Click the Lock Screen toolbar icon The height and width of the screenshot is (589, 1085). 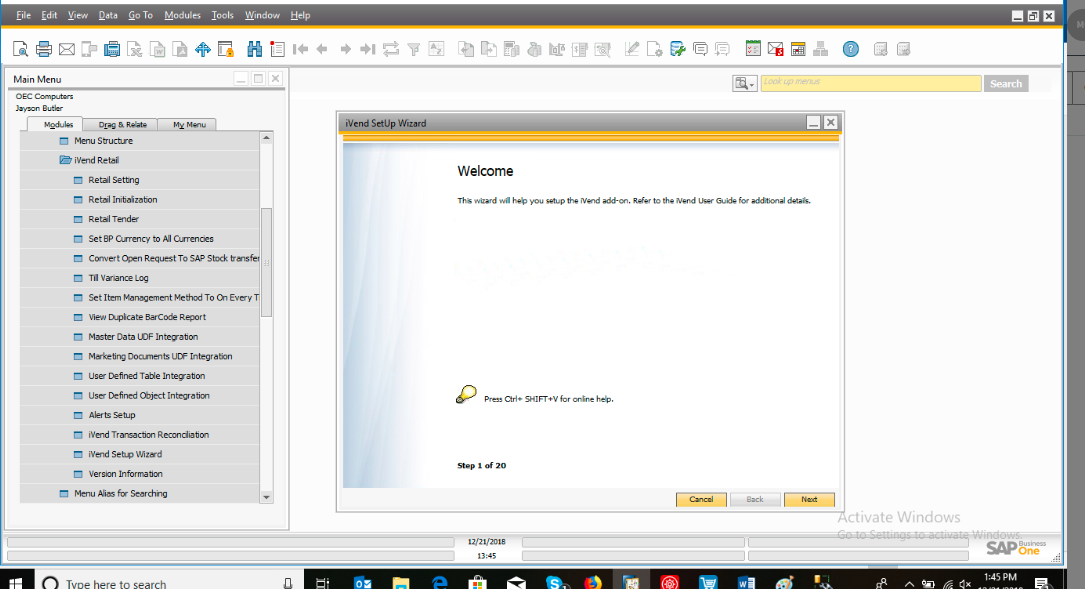(226, 49)
